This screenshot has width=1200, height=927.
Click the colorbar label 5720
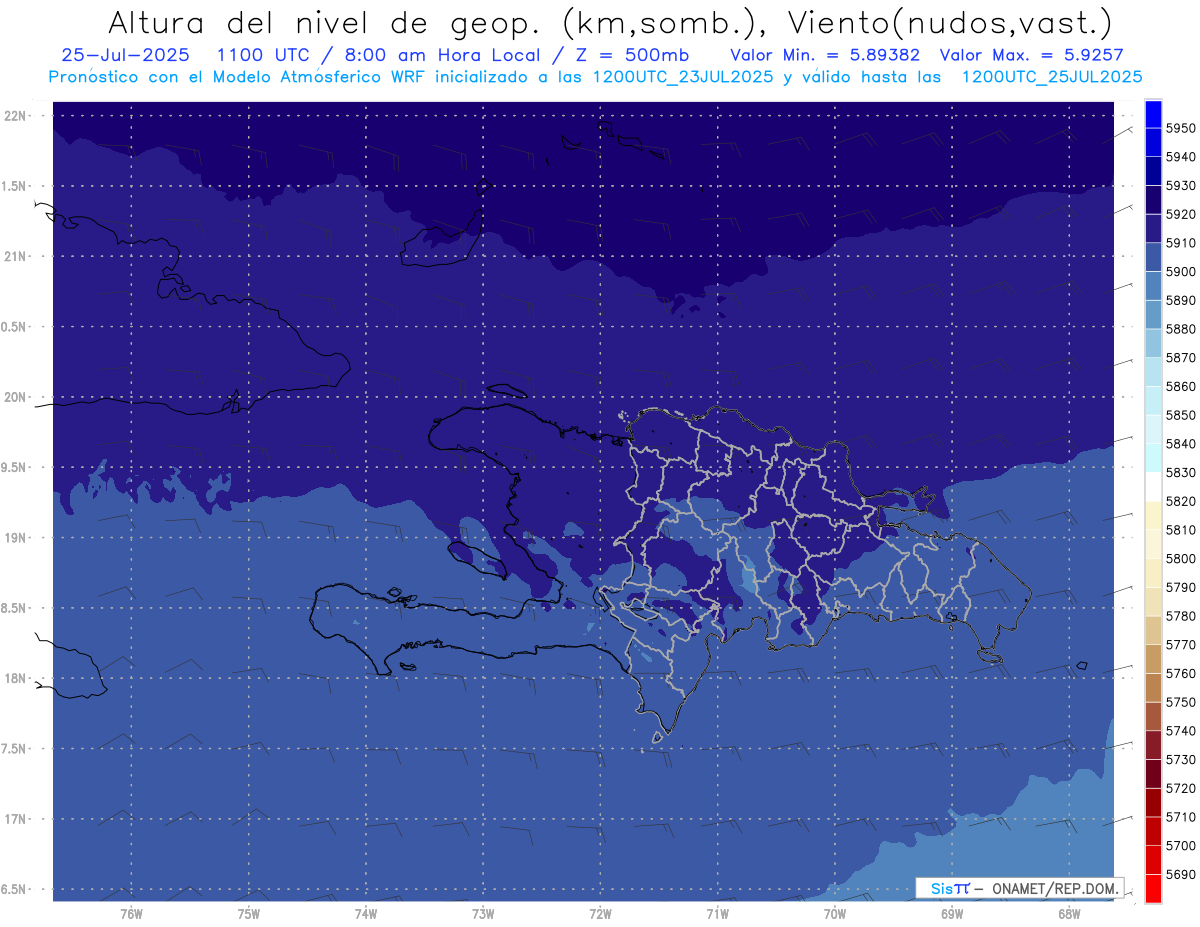click(1180, 789)
